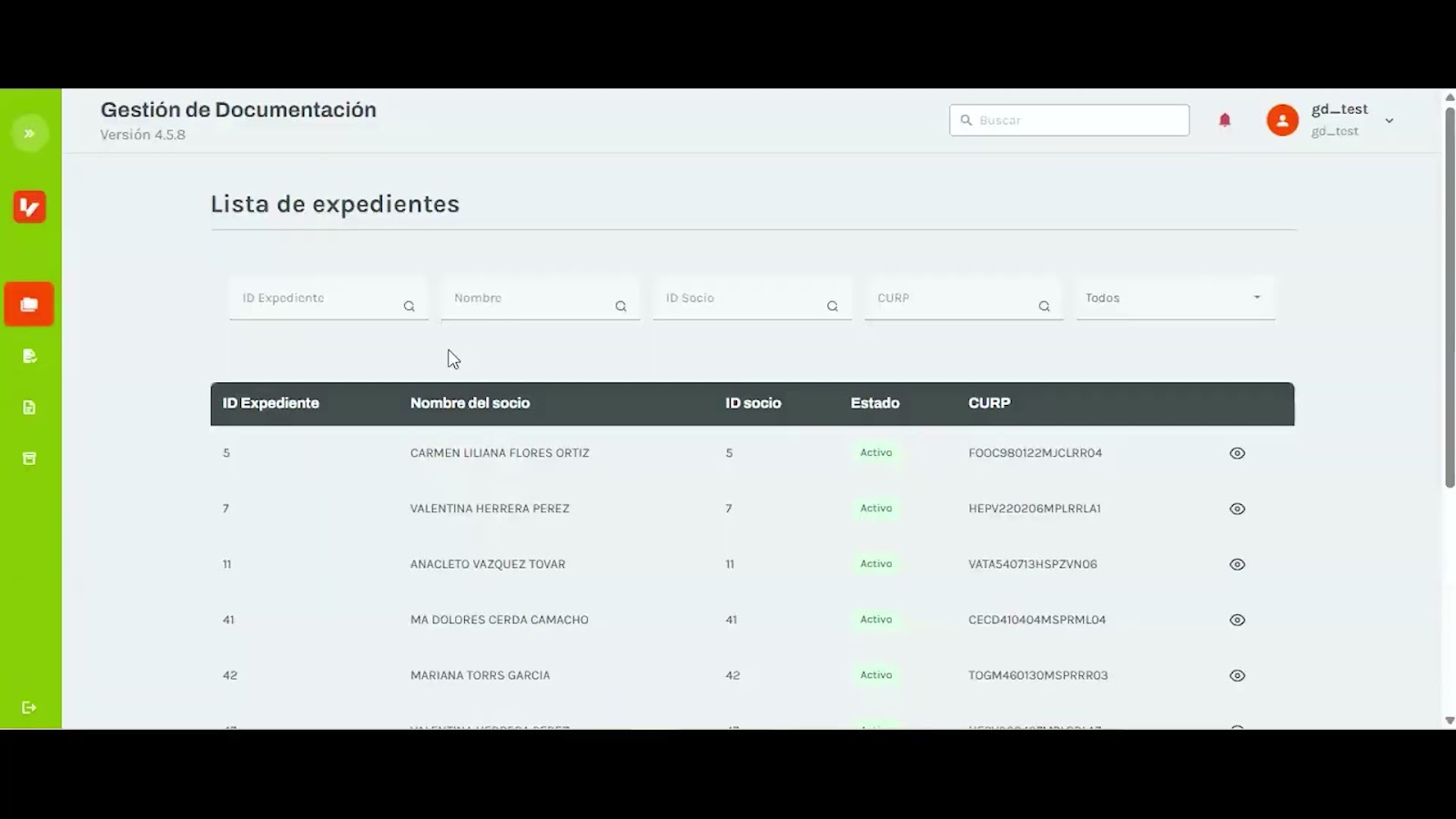Click the gd_test user avatar
The image size is (1456, 819).
[x=1282, y=120]
